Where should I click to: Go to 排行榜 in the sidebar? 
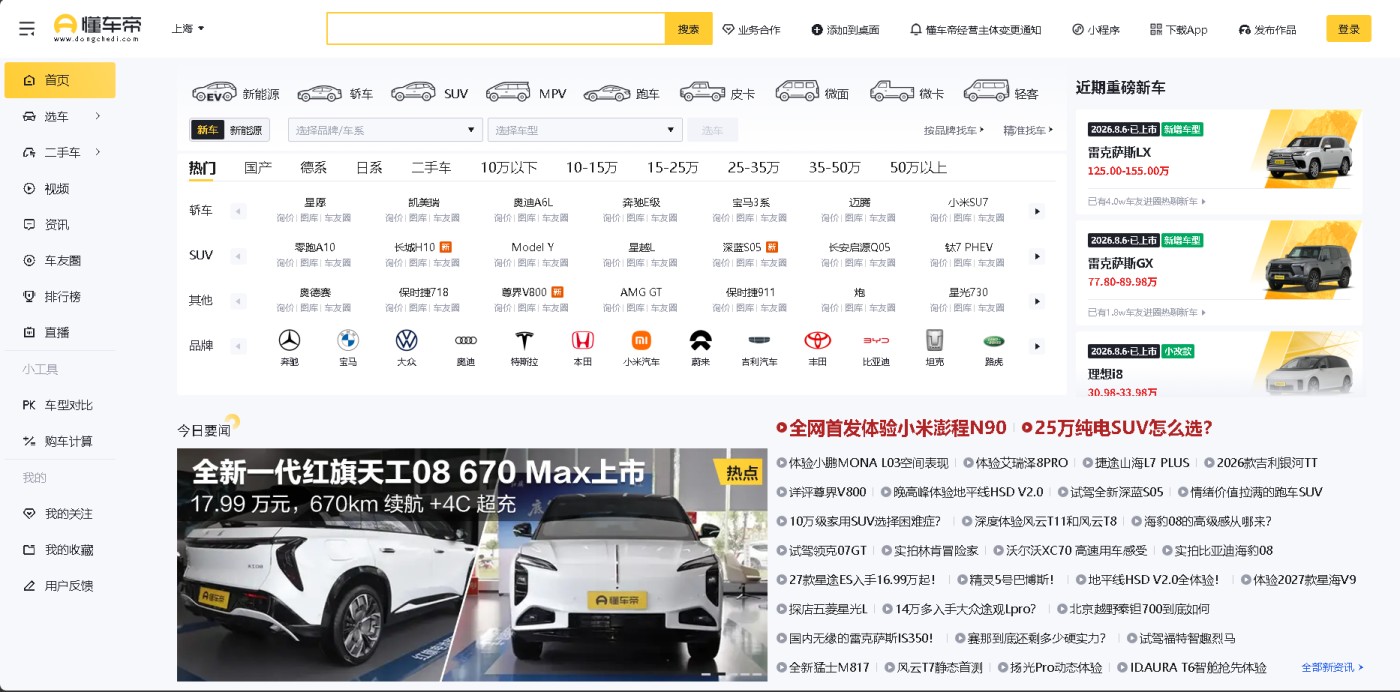pyautogui.click(x=60, y=296)
